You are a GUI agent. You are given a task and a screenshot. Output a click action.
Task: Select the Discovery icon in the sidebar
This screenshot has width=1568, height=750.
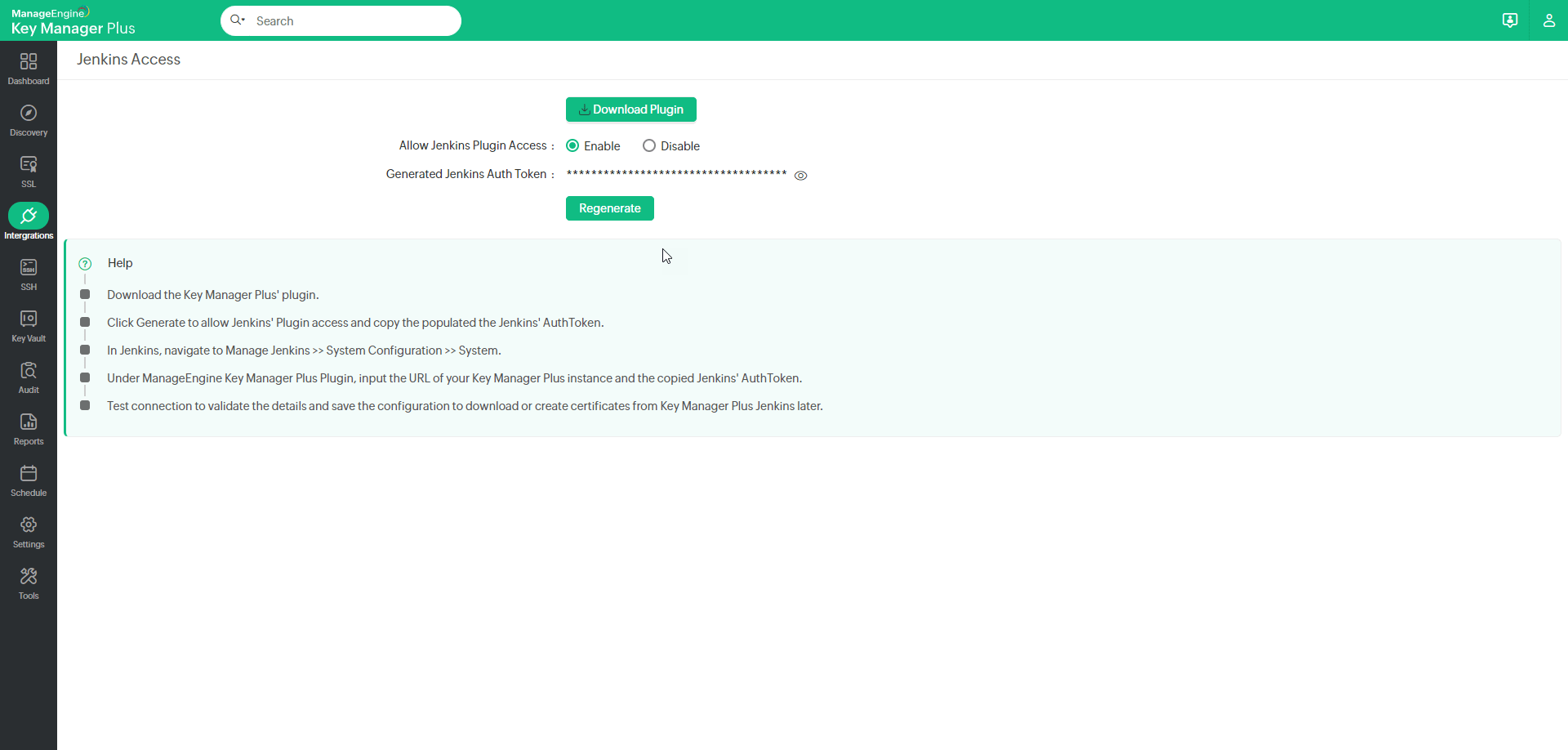(29, 120)
